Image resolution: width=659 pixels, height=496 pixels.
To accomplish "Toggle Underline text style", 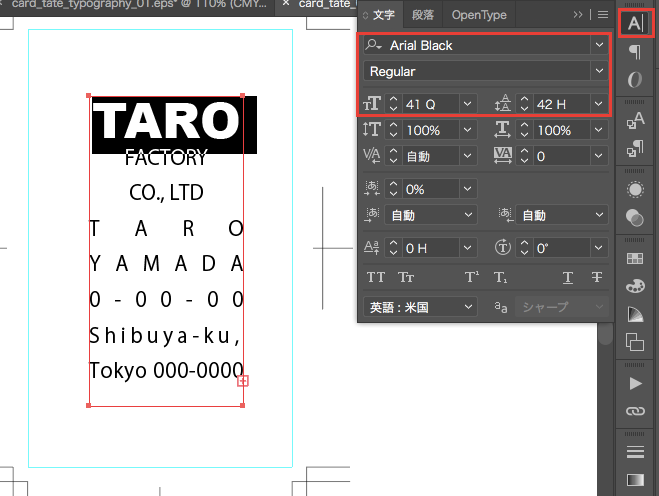I will pos(568,277).
